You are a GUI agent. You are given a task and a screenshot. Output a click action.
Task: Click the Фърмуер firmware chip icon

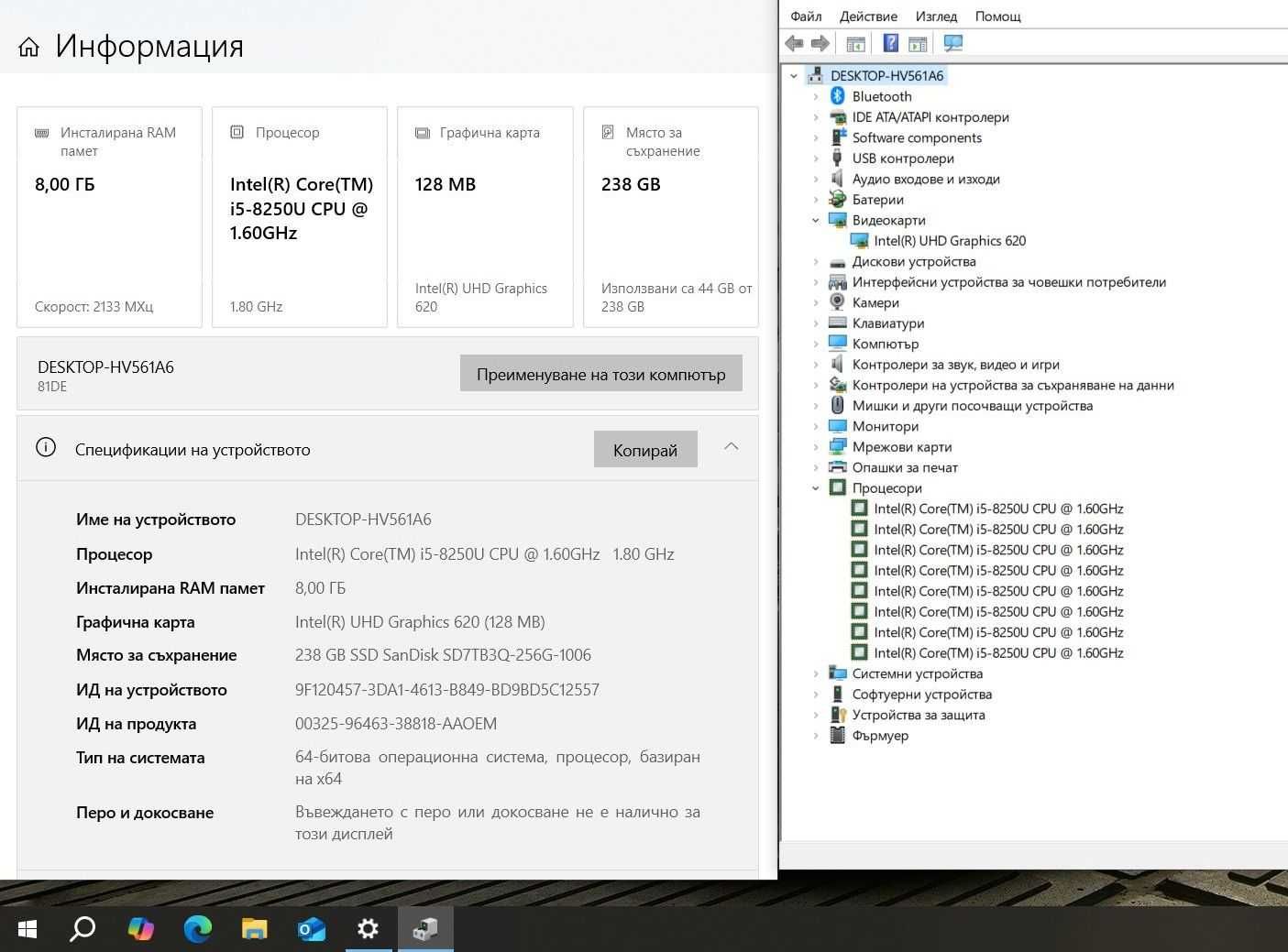(837, 735)
